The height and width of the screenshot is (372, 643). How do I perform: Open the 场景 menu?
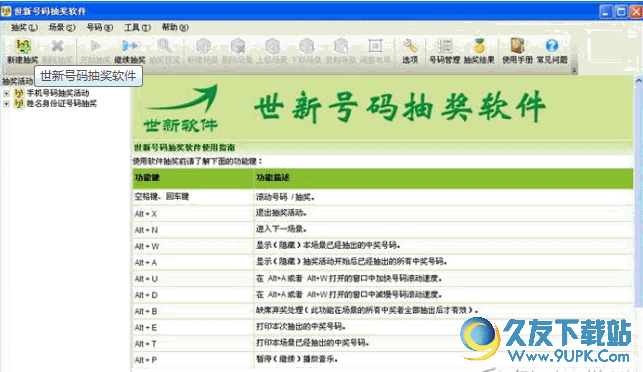point(62,27)
